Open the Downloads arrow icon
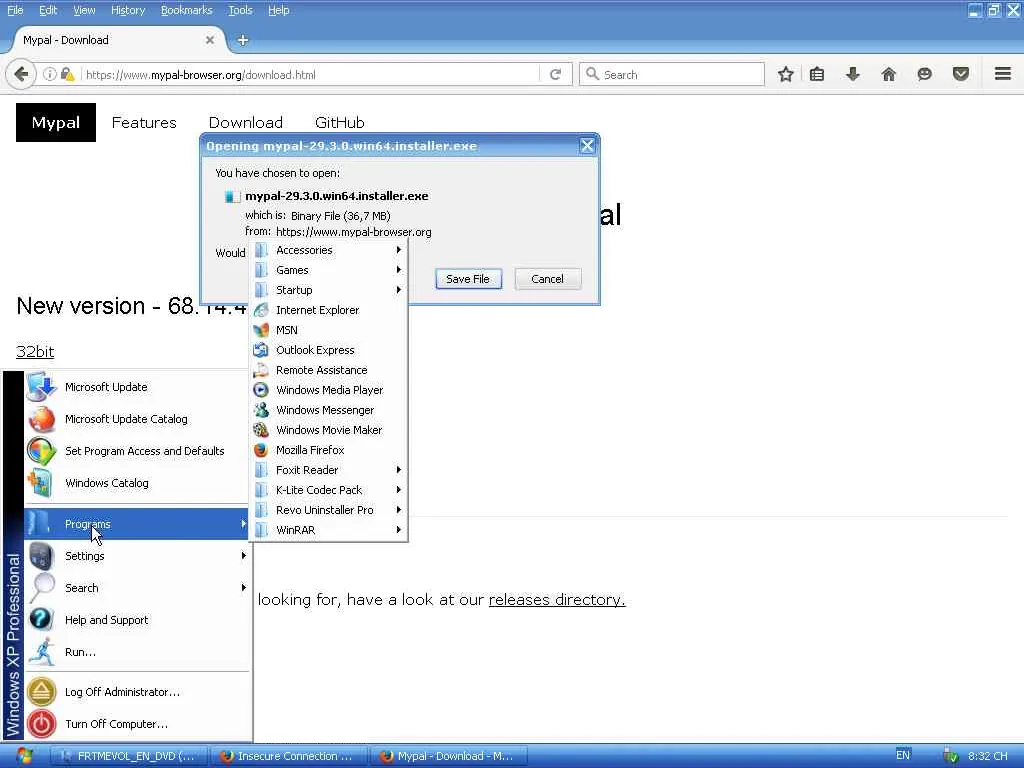 (x=853, y=74)
